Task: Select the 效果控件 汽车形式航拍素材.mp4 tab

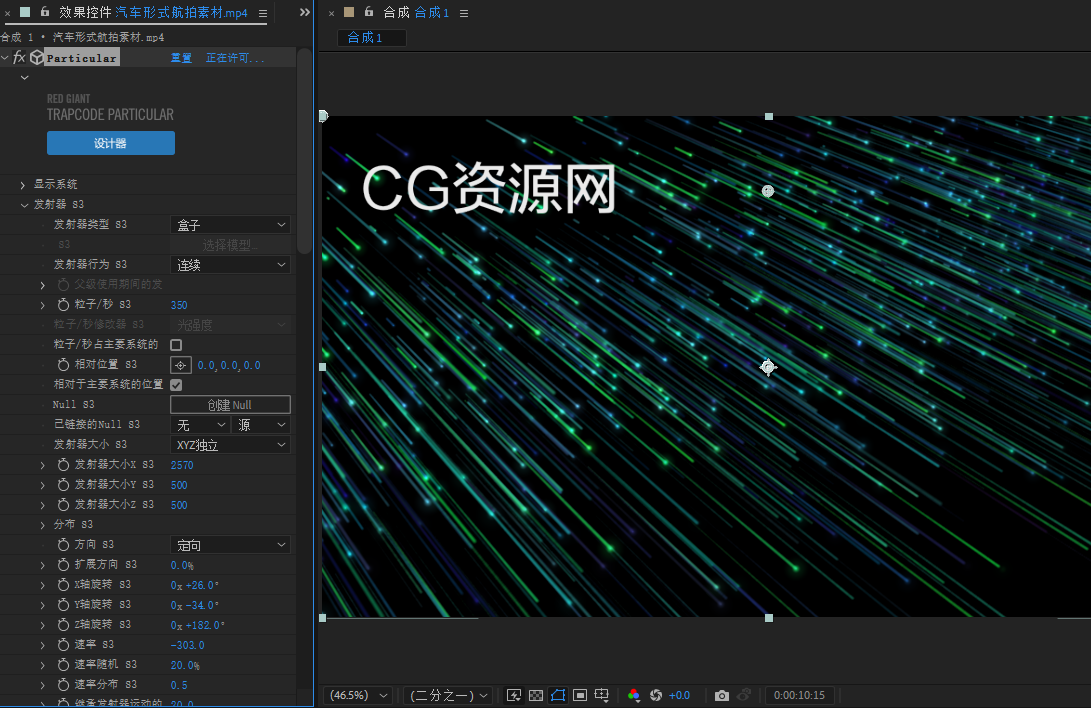Action: coord(153,13)
